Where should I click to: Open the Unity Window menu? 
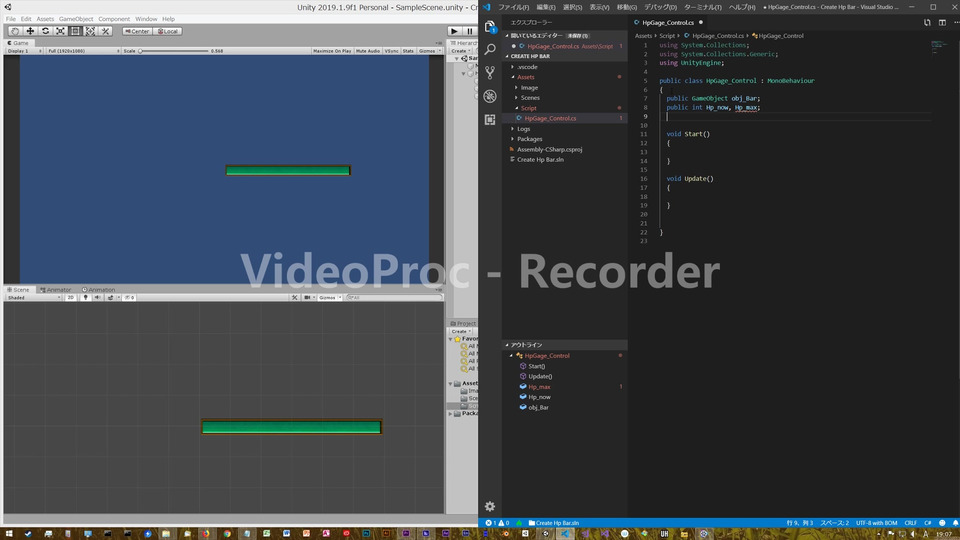click(146, 19)
